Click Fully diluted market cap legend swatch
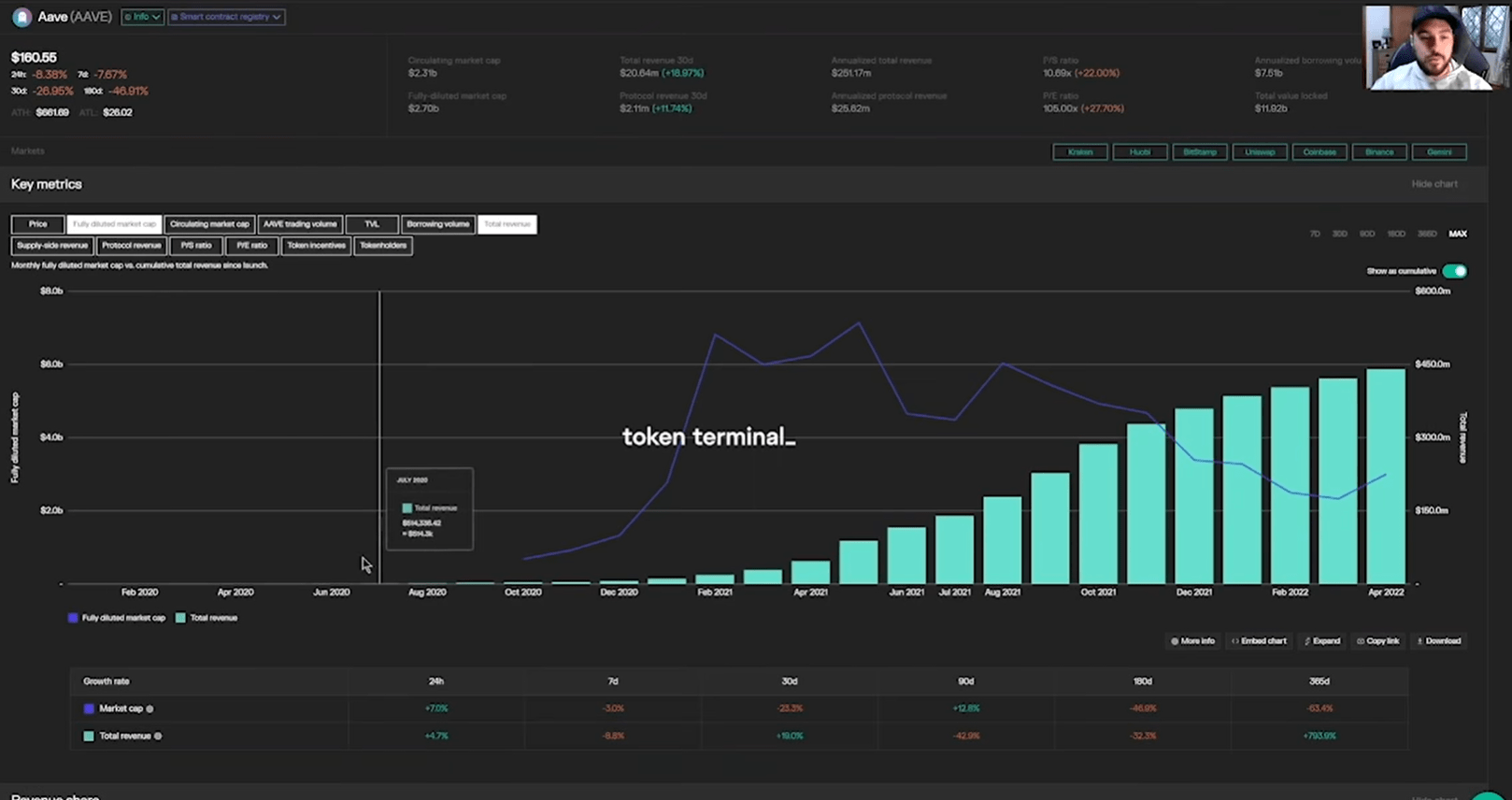The height and width of the screenshot is (800, 1512). [x=73, y=618]
